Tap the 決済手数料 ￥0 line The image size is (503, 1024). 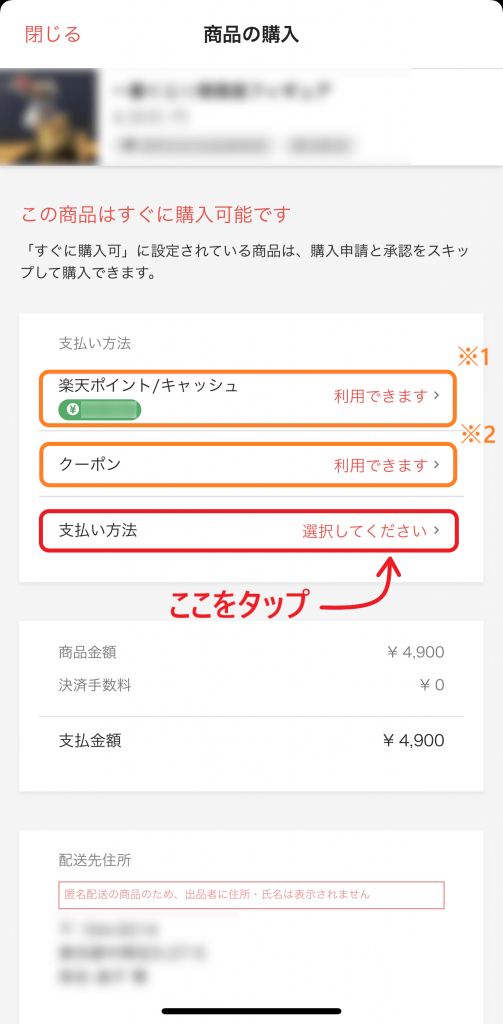[252, 685]
